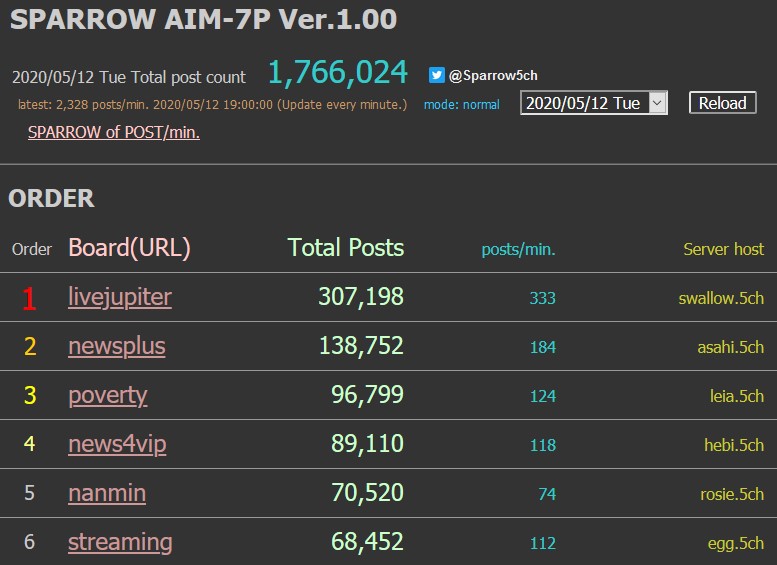
Task: Open SPARROW of POST/min. link
Action: (114, 132)
